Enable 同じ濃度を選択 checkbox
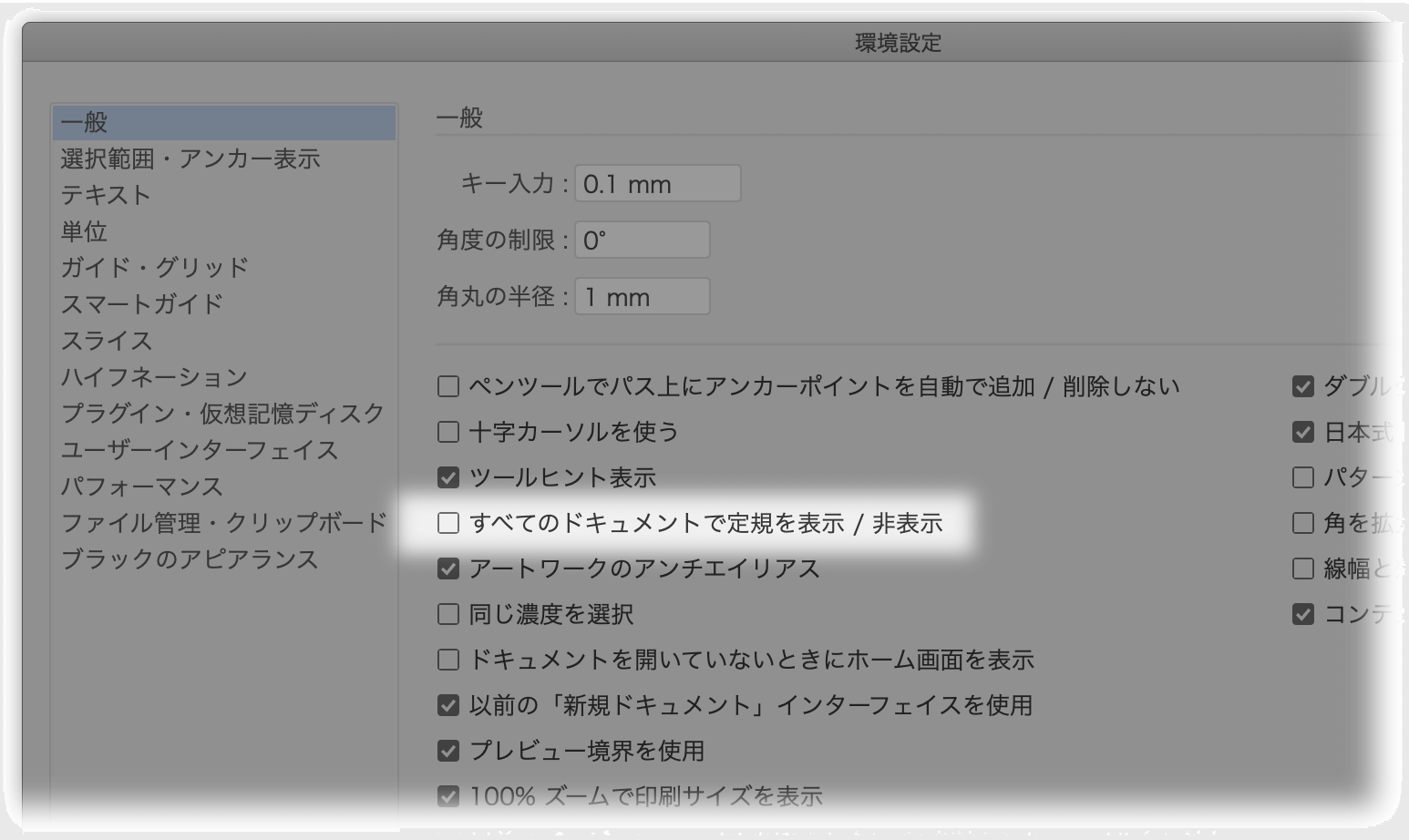Image resolution: width=1409 pixels, height=840 pixels. tap(447, 614)
